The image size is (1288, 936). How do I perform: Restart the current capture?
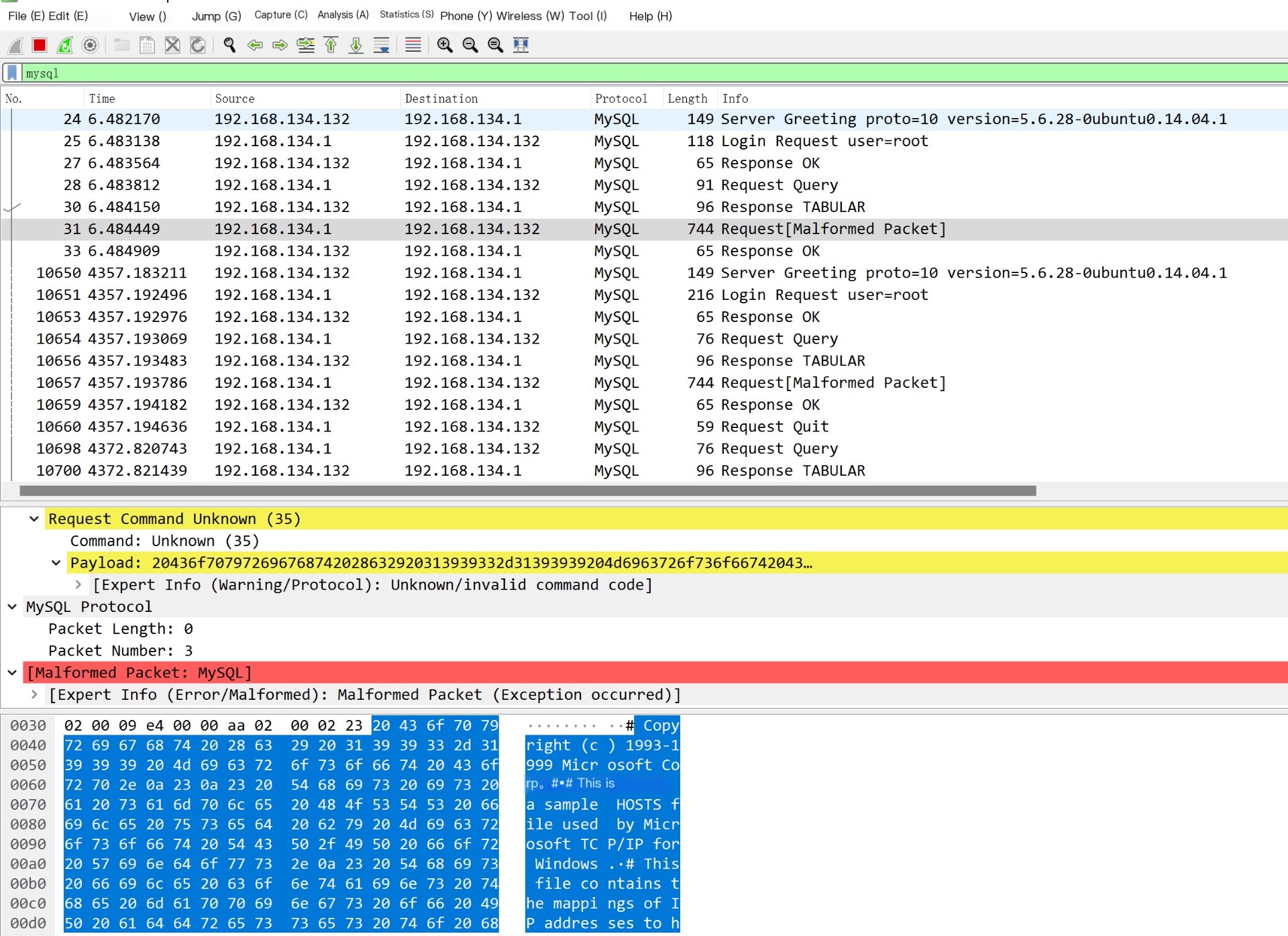pyautogui.click(x=65, y=45)
